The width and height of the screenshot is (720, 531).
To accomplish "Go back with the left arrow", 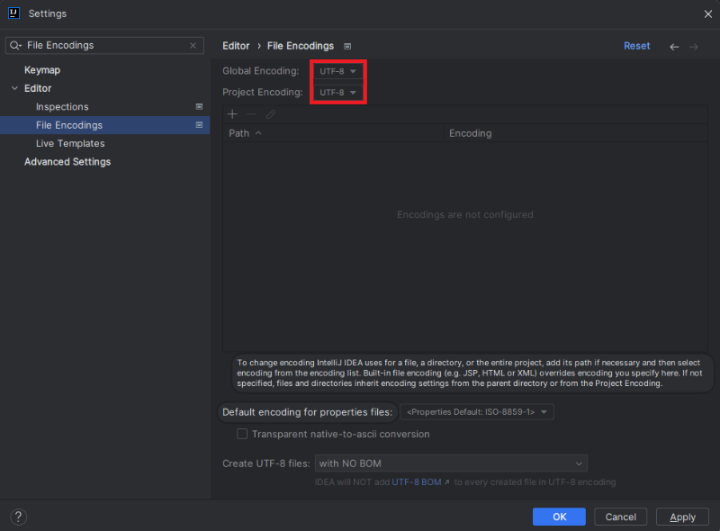I will point(674,47).
